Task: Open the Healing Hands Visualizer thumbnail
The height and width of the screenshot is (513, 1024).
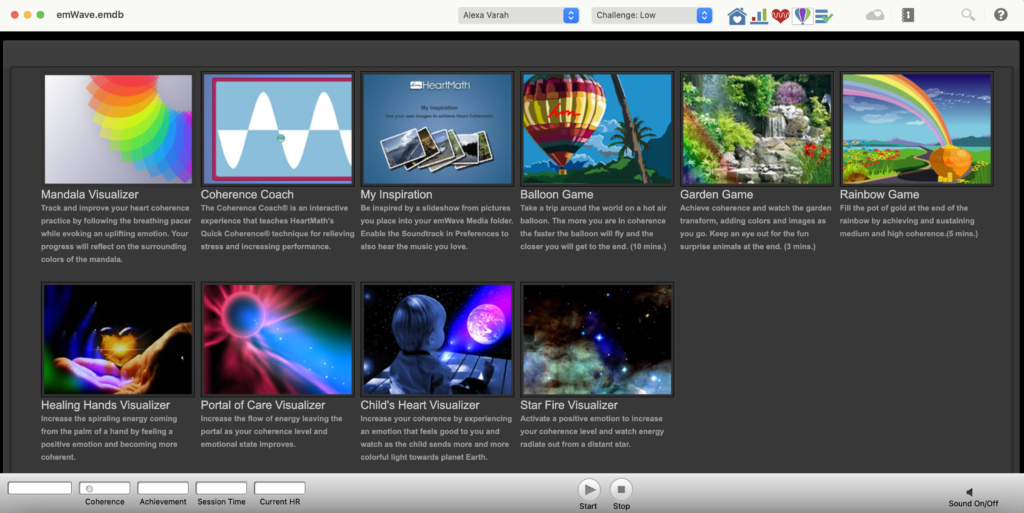Action: click(x=118, y=339)
